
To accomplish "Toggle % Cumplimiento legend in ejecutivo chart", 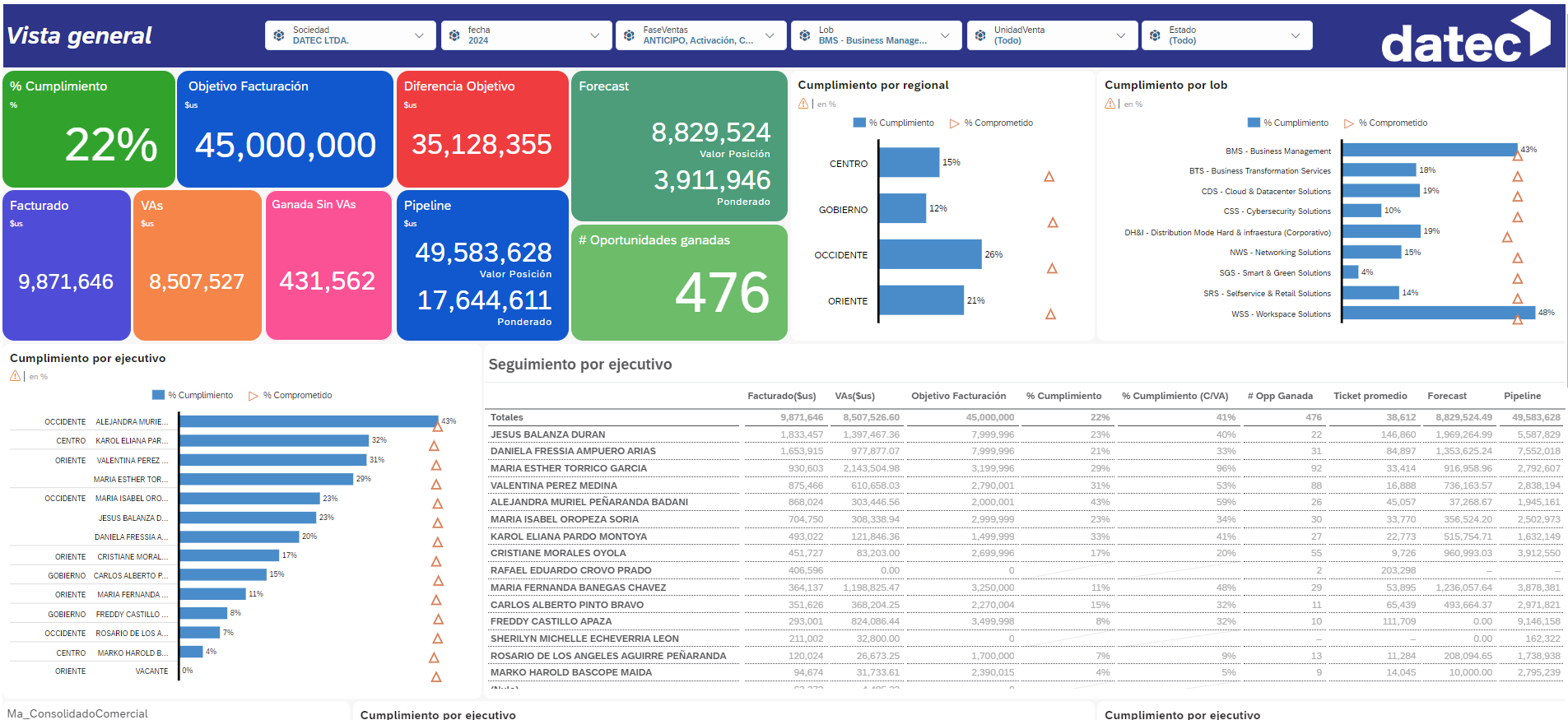I will [x=193, y=395].
